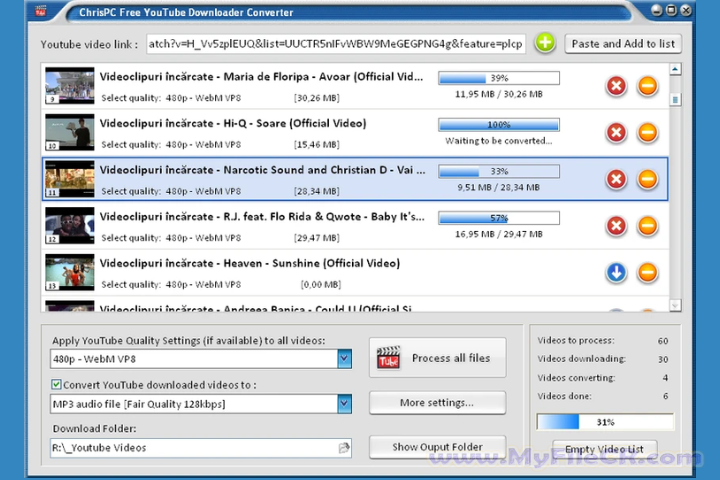Viewport: 720px width, 480px height.
Task: Remove R.J. feat. Flo Rida video from list
Action: coord(647,226)
